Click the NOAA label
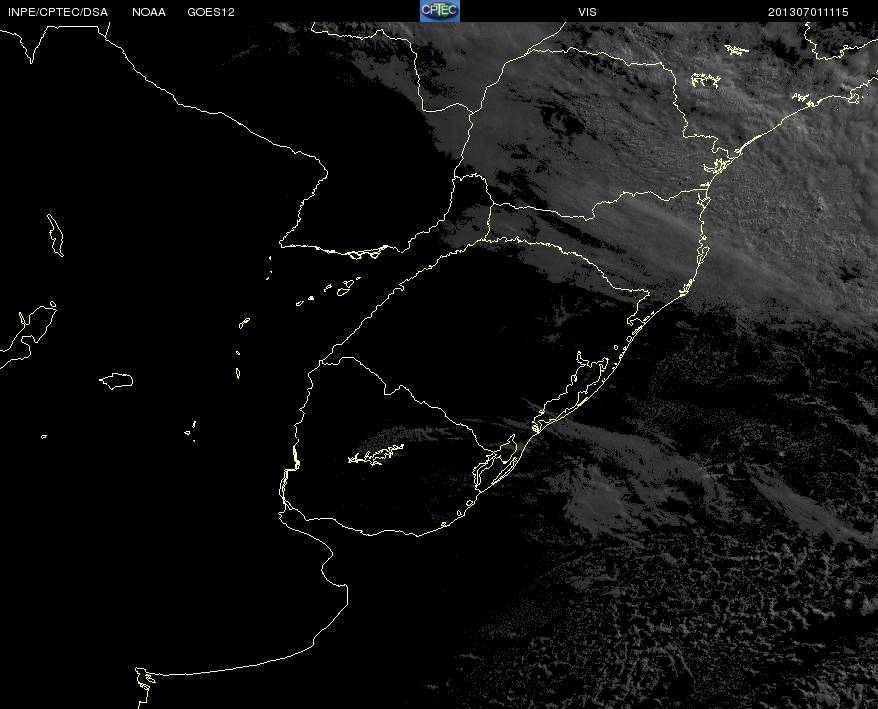Image resolution: width=878 pixels, height=709 pixels. pos(149,12)
